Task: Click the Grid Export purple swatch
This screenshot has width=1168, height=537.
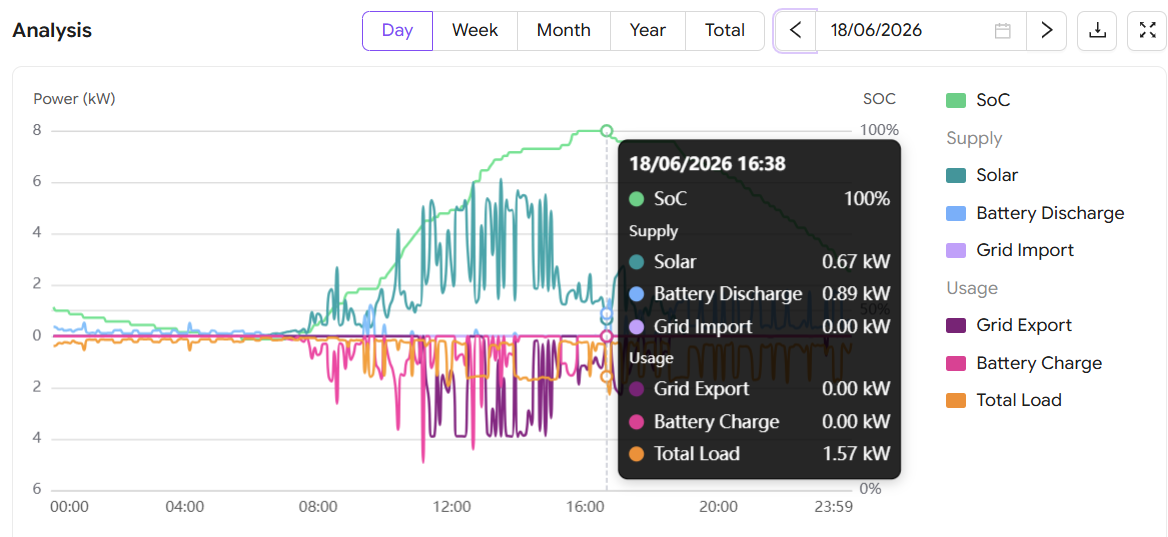Action: 956,325
